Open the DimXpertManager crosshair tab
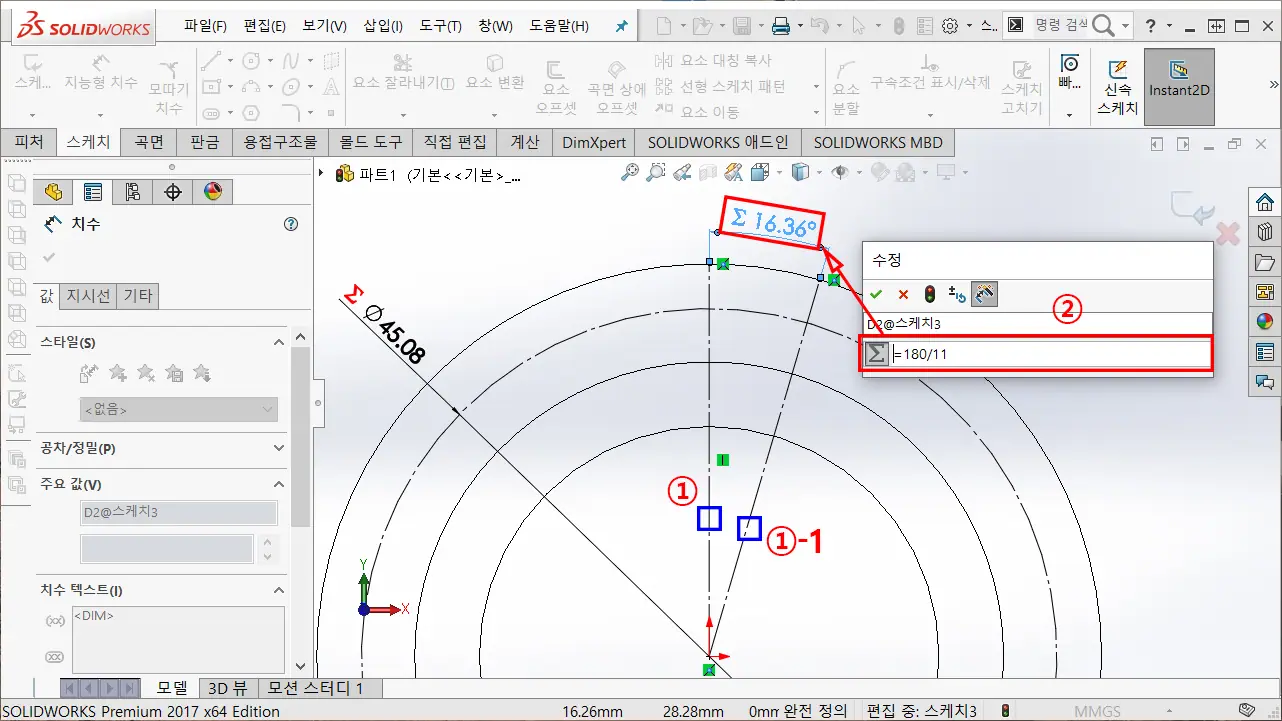The width and height of the screenshot is (1282, 721). [x=173, y=192]
